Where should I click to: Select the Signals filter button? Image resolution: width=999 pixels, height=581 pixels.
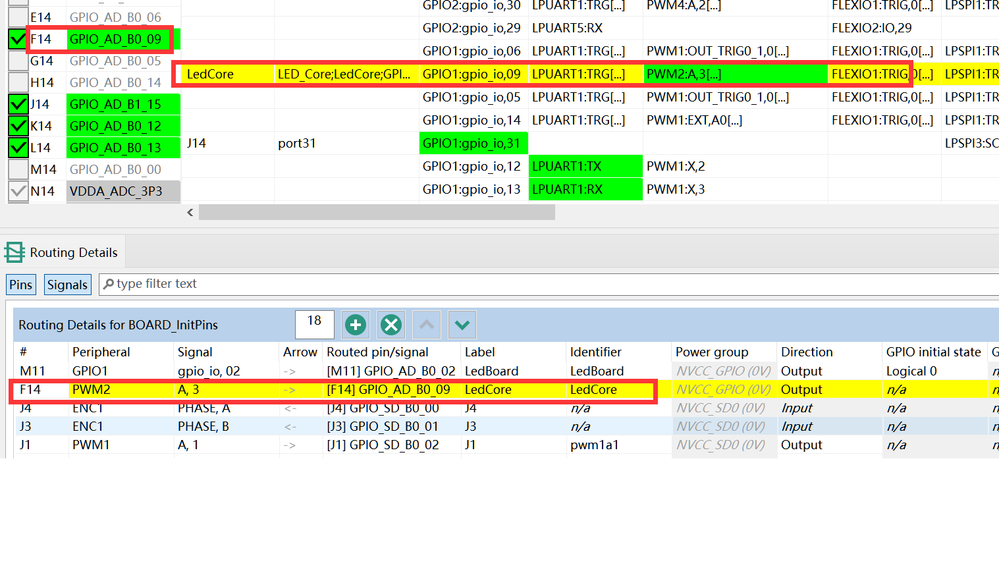68,284
